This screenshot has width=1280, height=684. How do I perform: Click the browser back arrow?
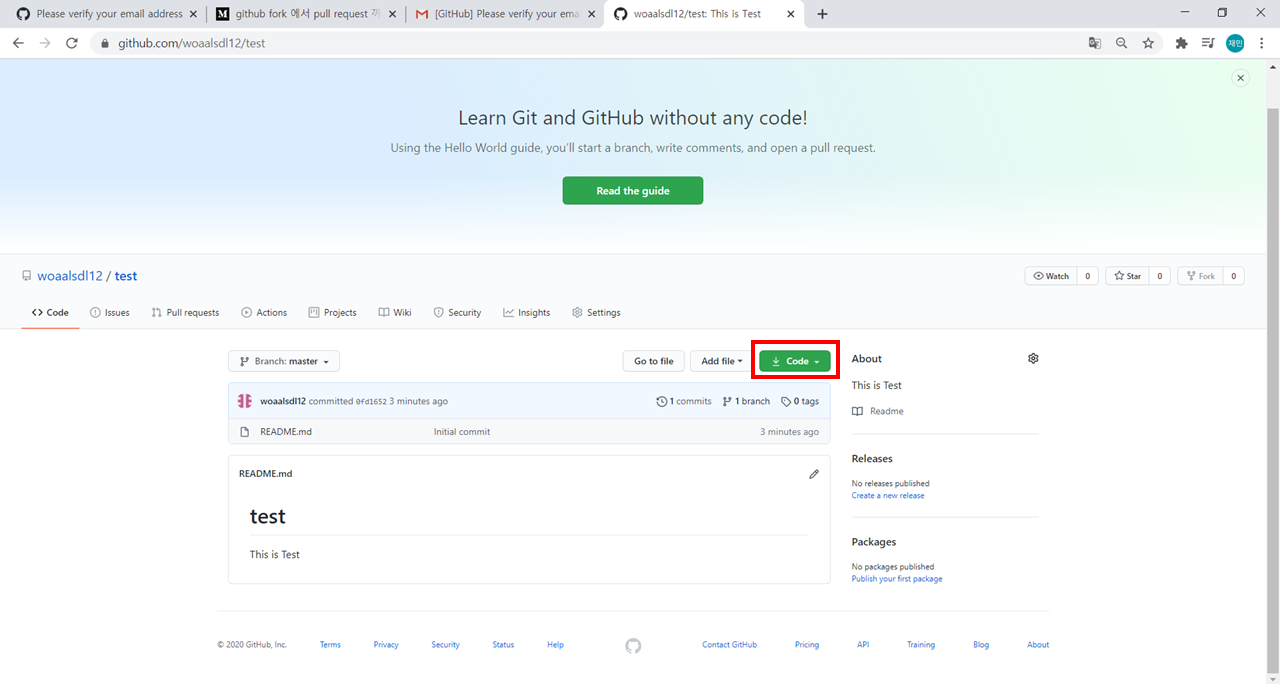(18, 43)
